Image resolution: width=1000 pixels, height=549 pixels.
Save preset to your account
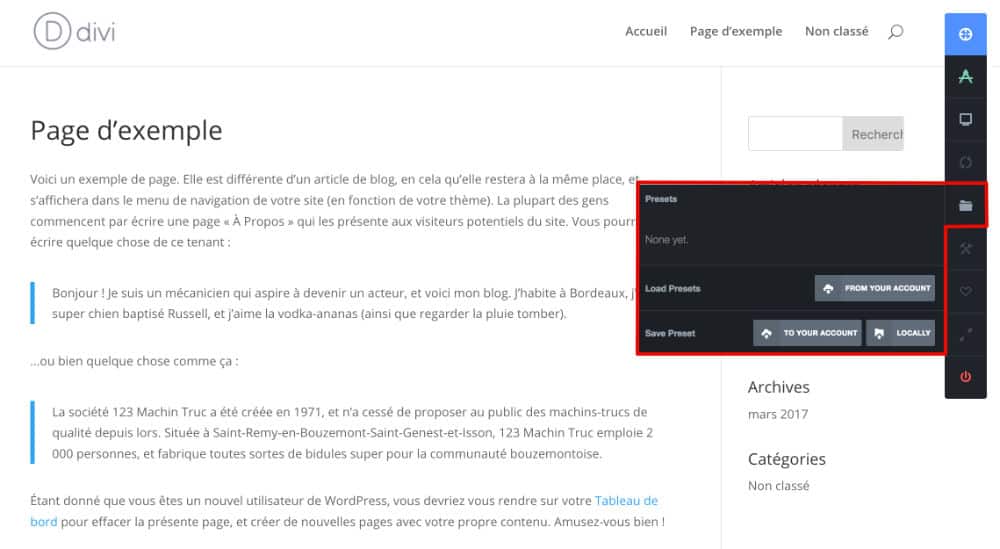(x=807, y=333)
